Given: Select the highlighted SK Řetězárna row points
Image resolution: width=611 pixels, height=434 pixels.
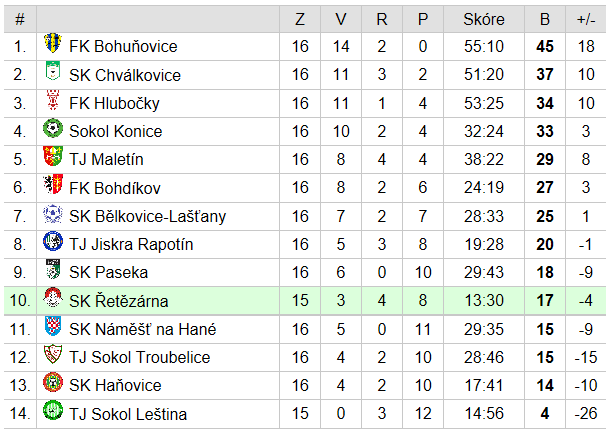Looking at the screenshot, I should 545,300.
